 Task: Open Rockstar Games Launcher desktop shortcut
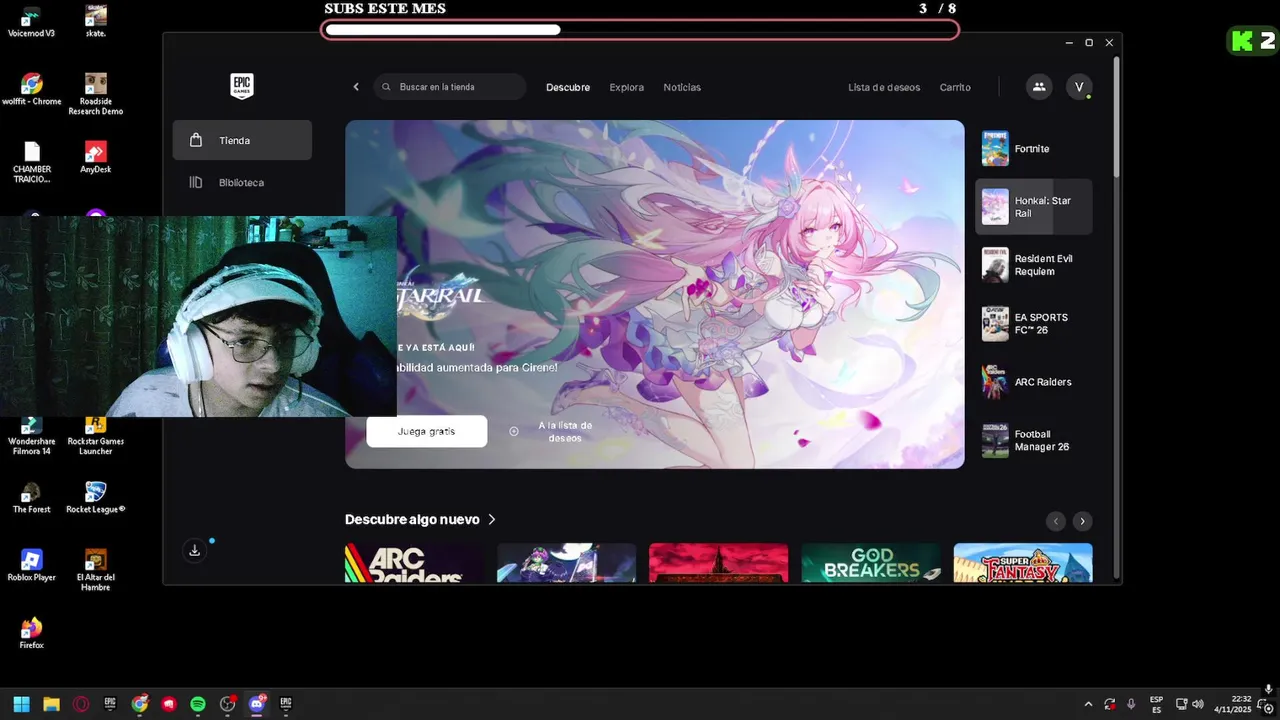[x=96, y=437]
